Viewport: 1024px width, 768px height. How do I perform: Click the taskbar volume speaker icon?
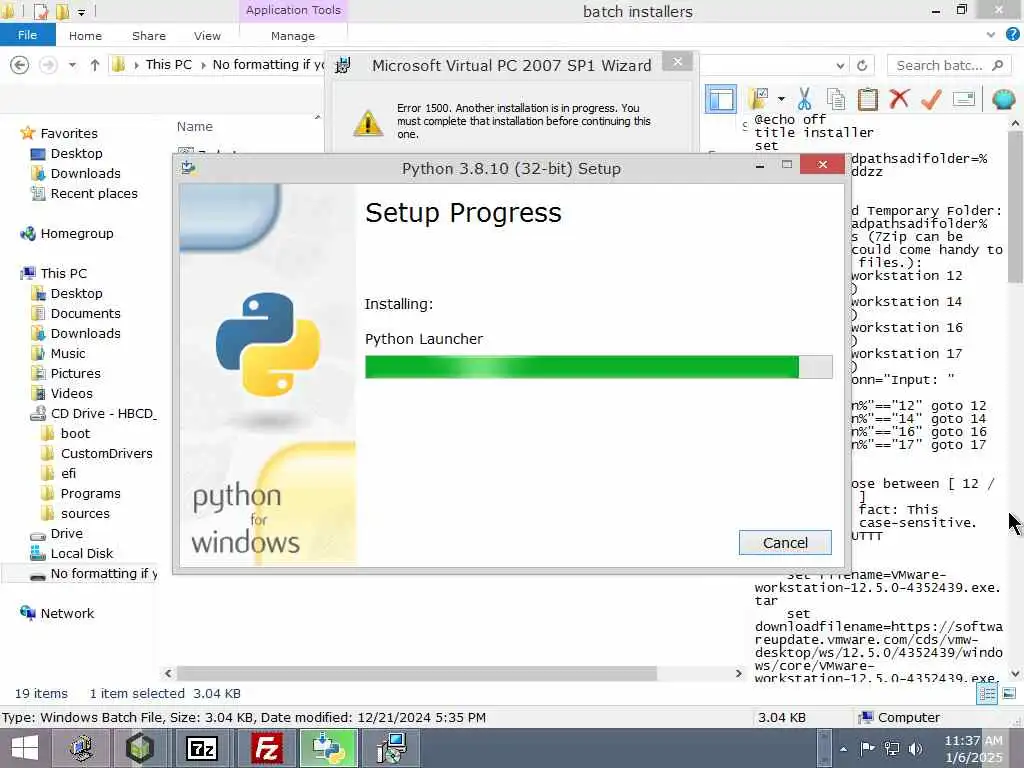tap(916, 749)
